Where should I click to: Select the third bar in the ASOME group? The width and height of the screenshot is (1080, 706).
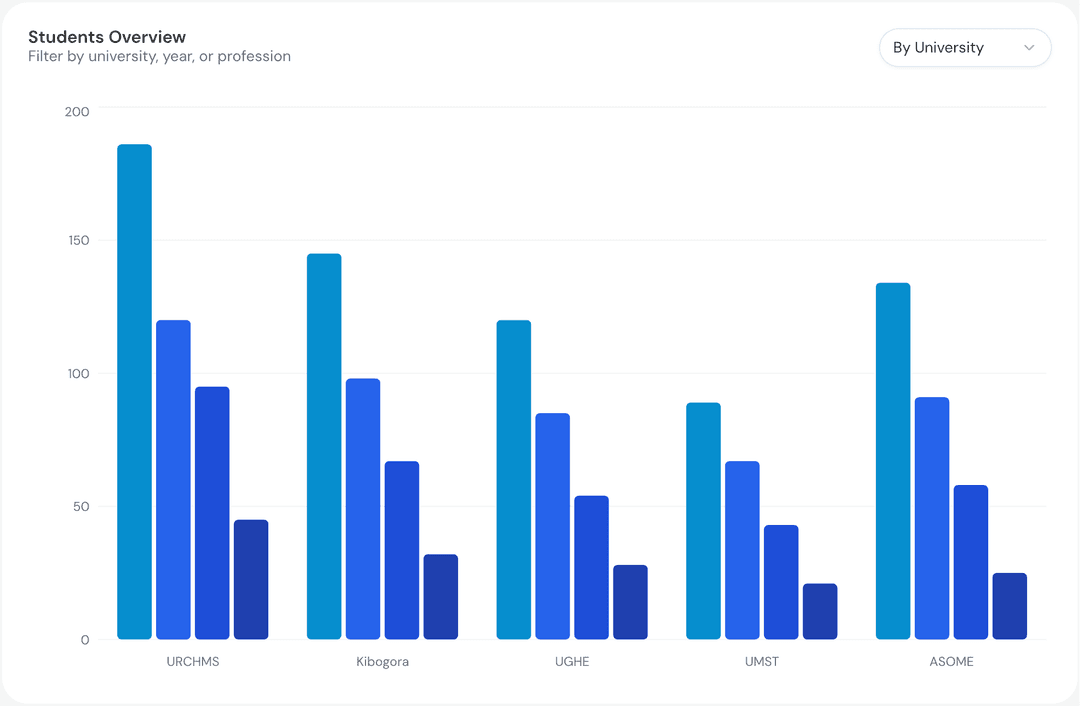tap(971, 562)
